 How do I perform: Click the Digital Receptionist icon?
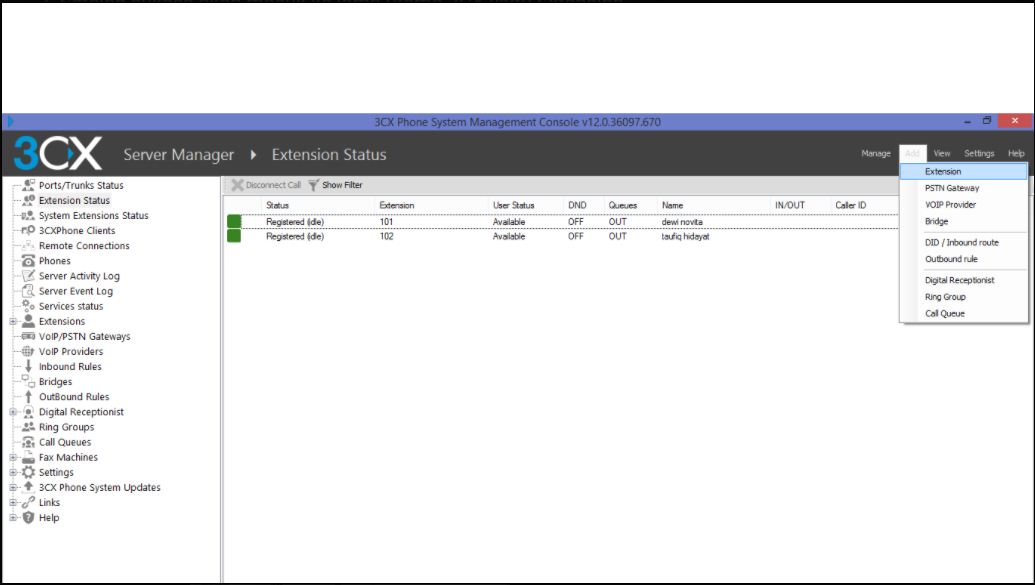pos(28,412)
